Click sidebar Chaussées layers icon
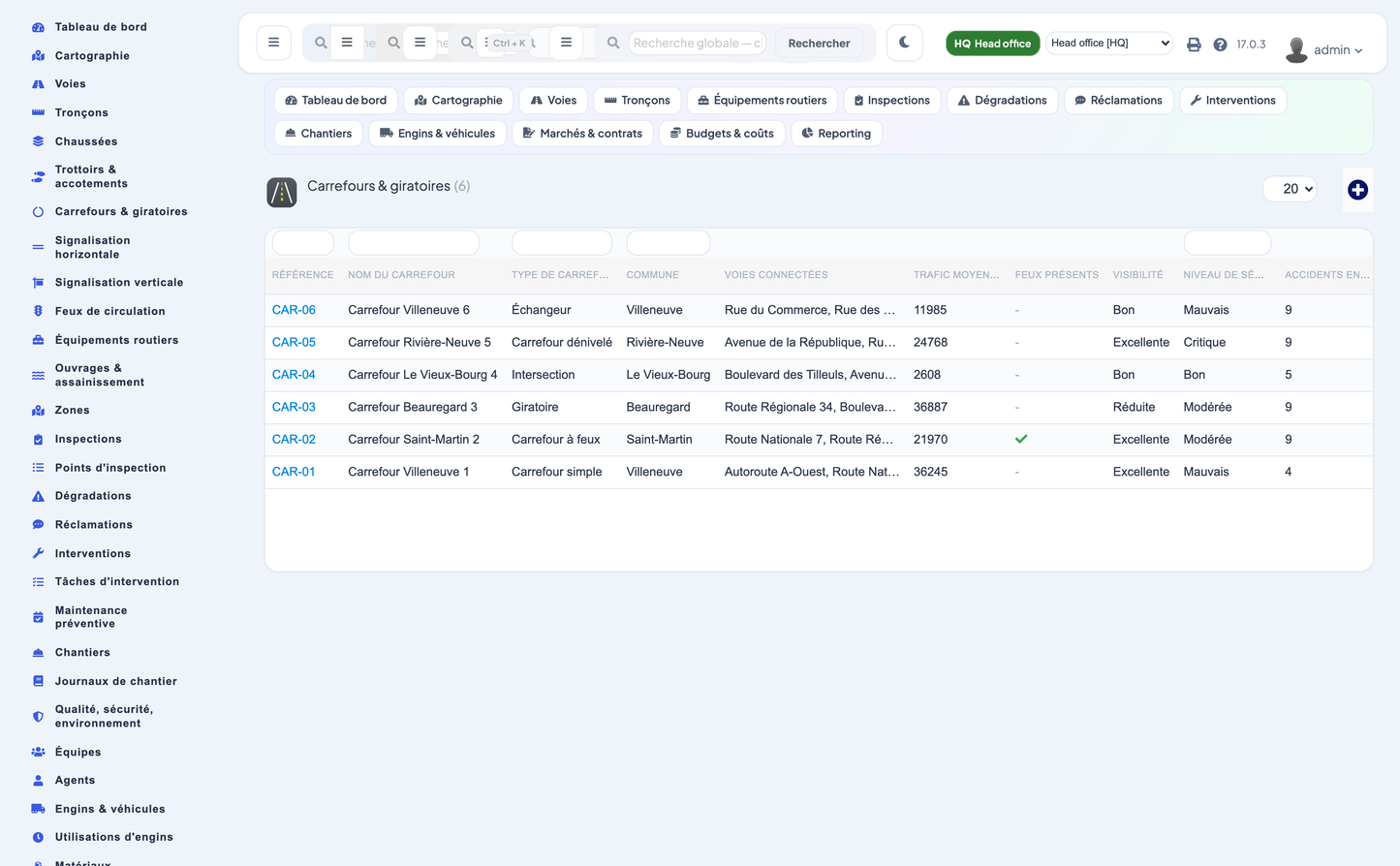The width and height of the screenshot is (1400, 866). 38,141
